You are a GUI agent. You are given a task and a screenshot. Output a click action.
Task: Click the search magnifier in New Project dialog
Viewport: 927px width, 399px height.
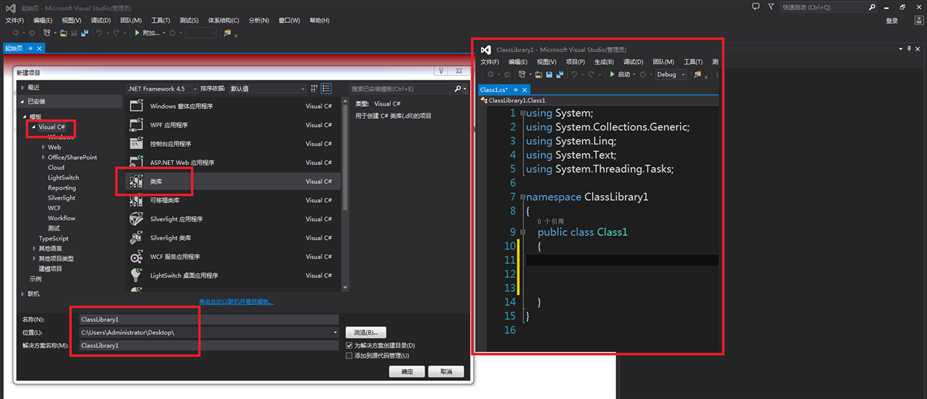[458, 89]
